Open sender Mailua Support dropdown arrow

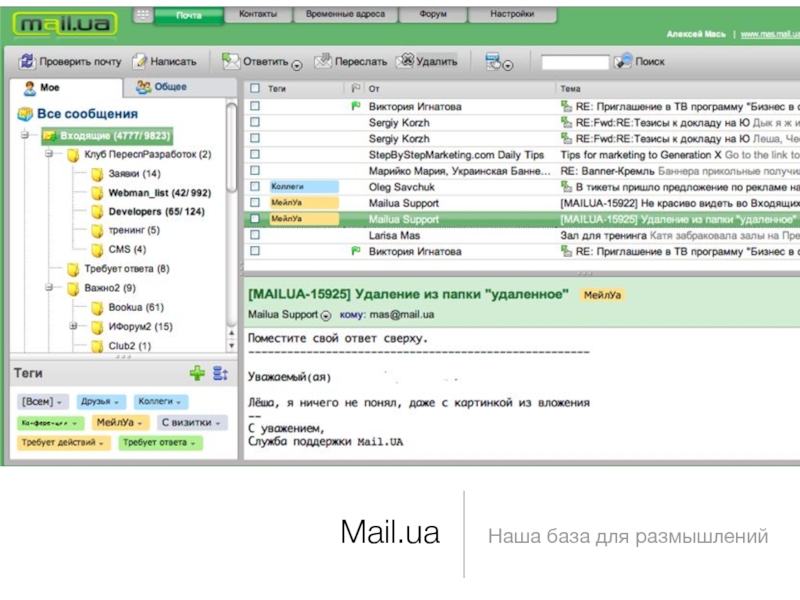click(326, 316)
